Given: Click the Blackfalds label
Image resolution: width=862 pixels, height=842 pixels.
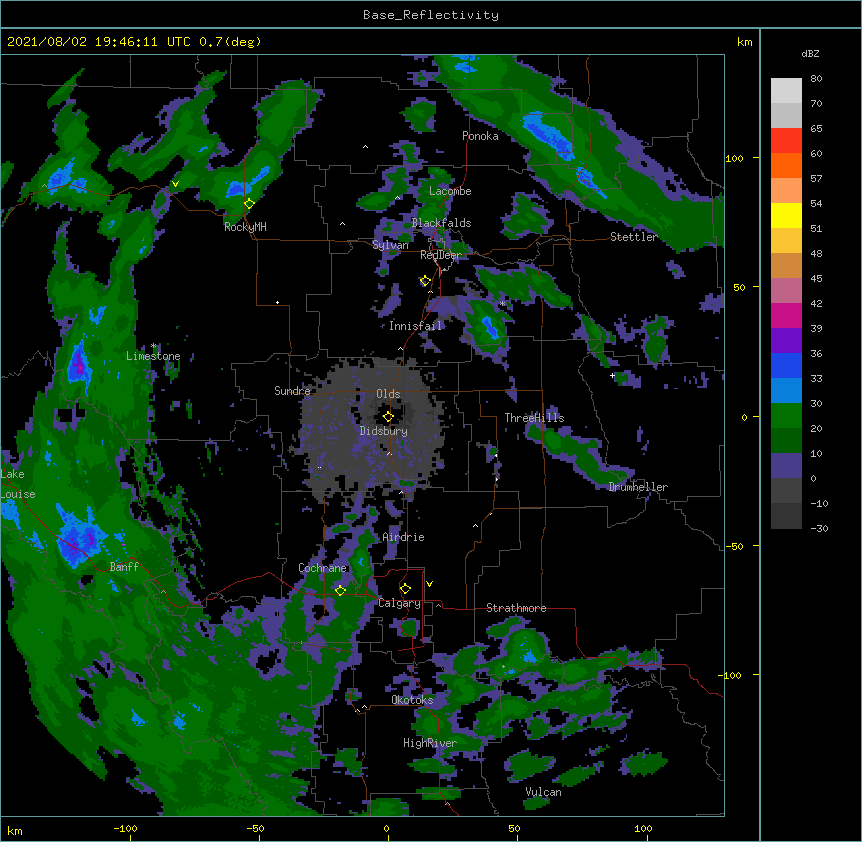Looking at the screenshot, I should click(441, 223).
